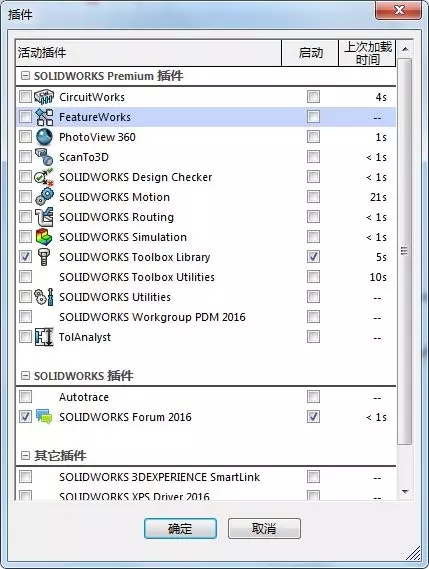Viewport: 429px width, 569px height.
Task: Click 确定 to confirm plugins
Action: tap(180, 528)
